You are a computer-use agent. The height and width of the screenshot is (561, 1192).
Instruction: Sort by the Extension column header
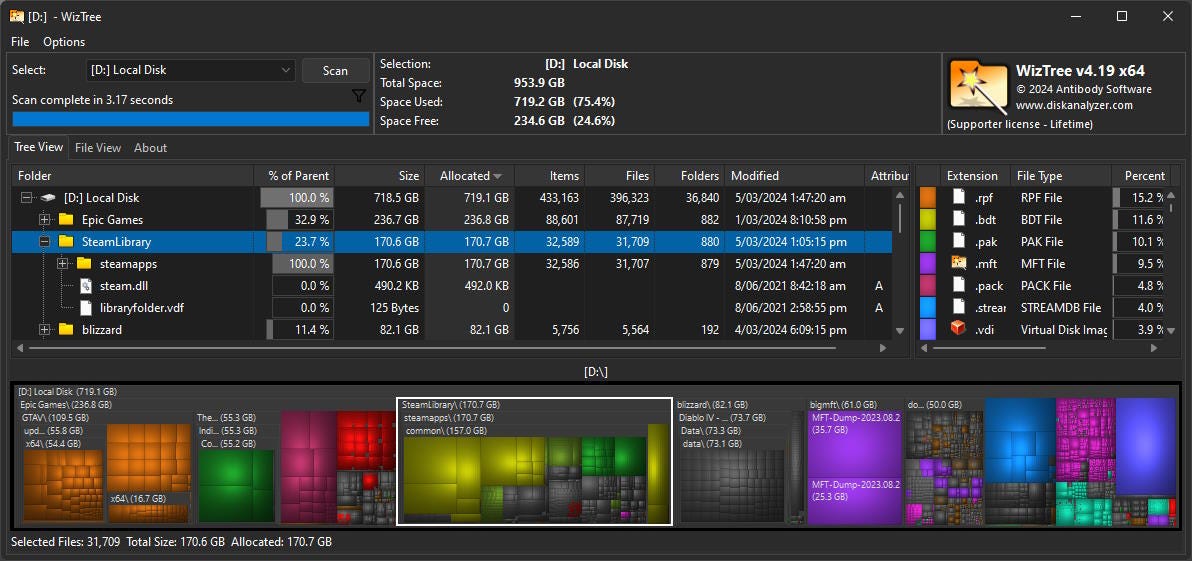click(975, 176)
